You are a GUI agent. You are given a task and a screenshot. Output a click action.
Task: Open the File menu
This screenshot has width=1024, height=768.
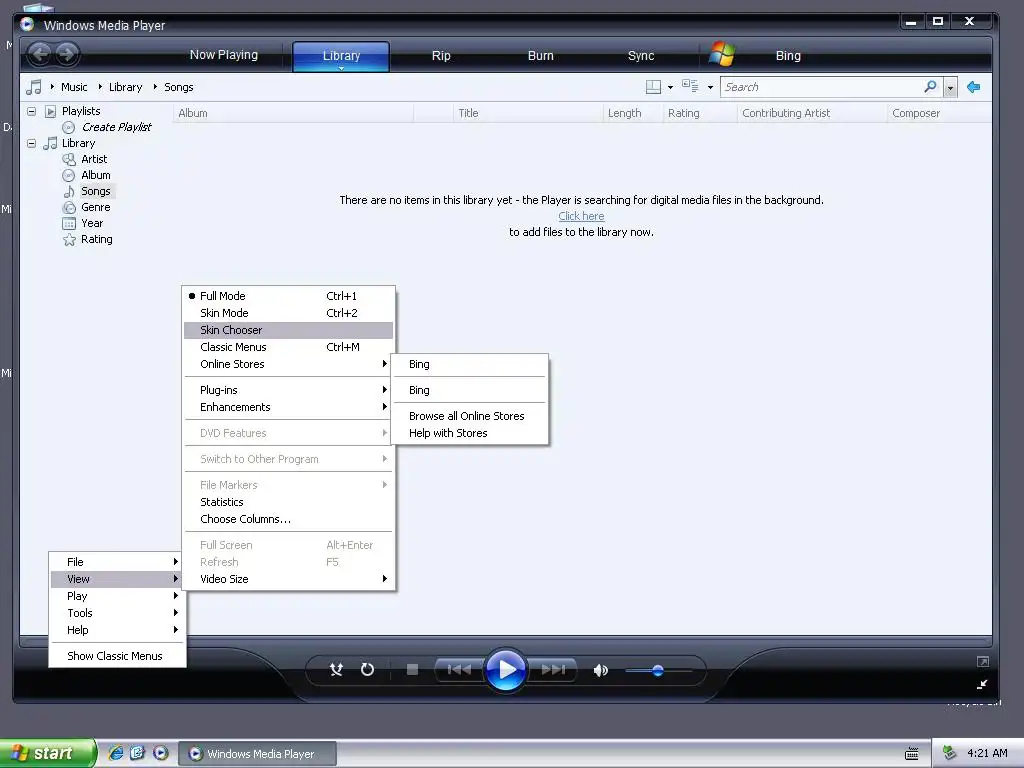pyautogui.click(x=118, y=562)
